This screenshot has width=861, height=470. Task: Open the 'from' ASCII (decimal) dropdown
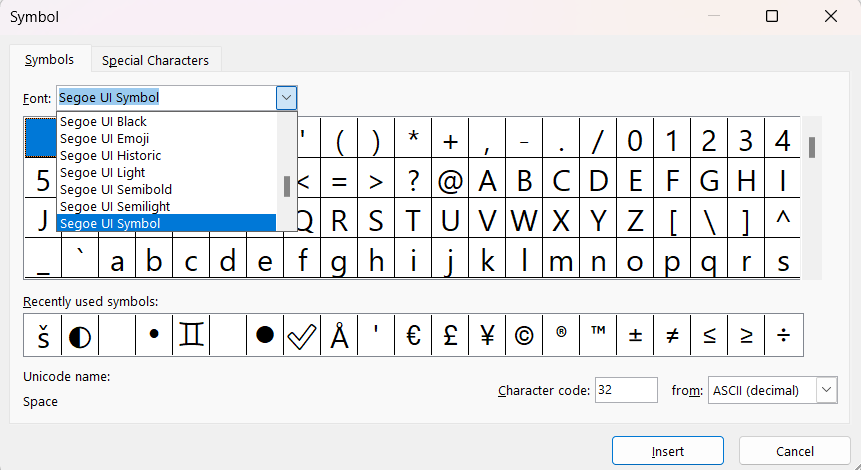tap(826, 390)
